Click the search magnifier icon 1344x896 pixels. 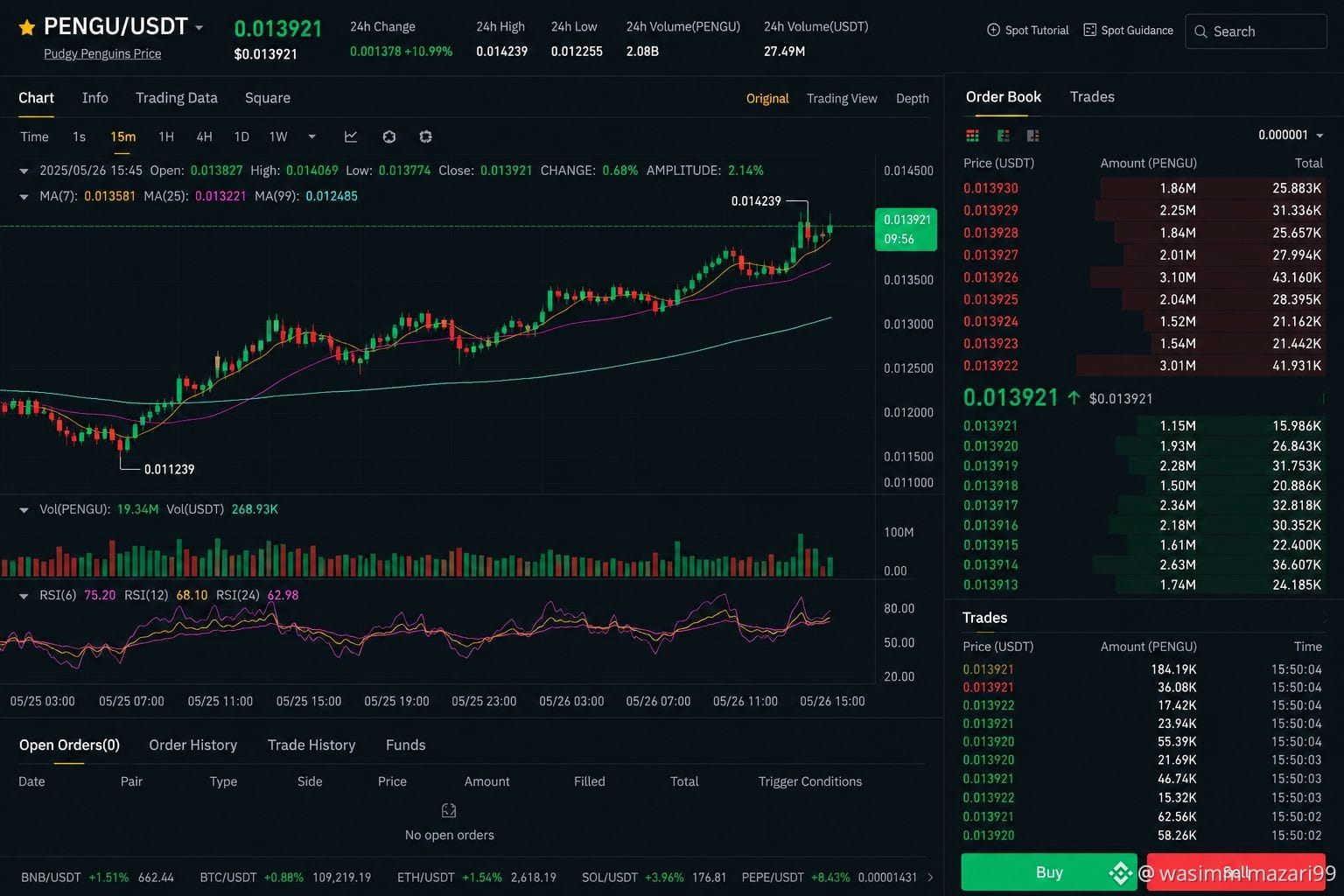(x=1200, y=31)
